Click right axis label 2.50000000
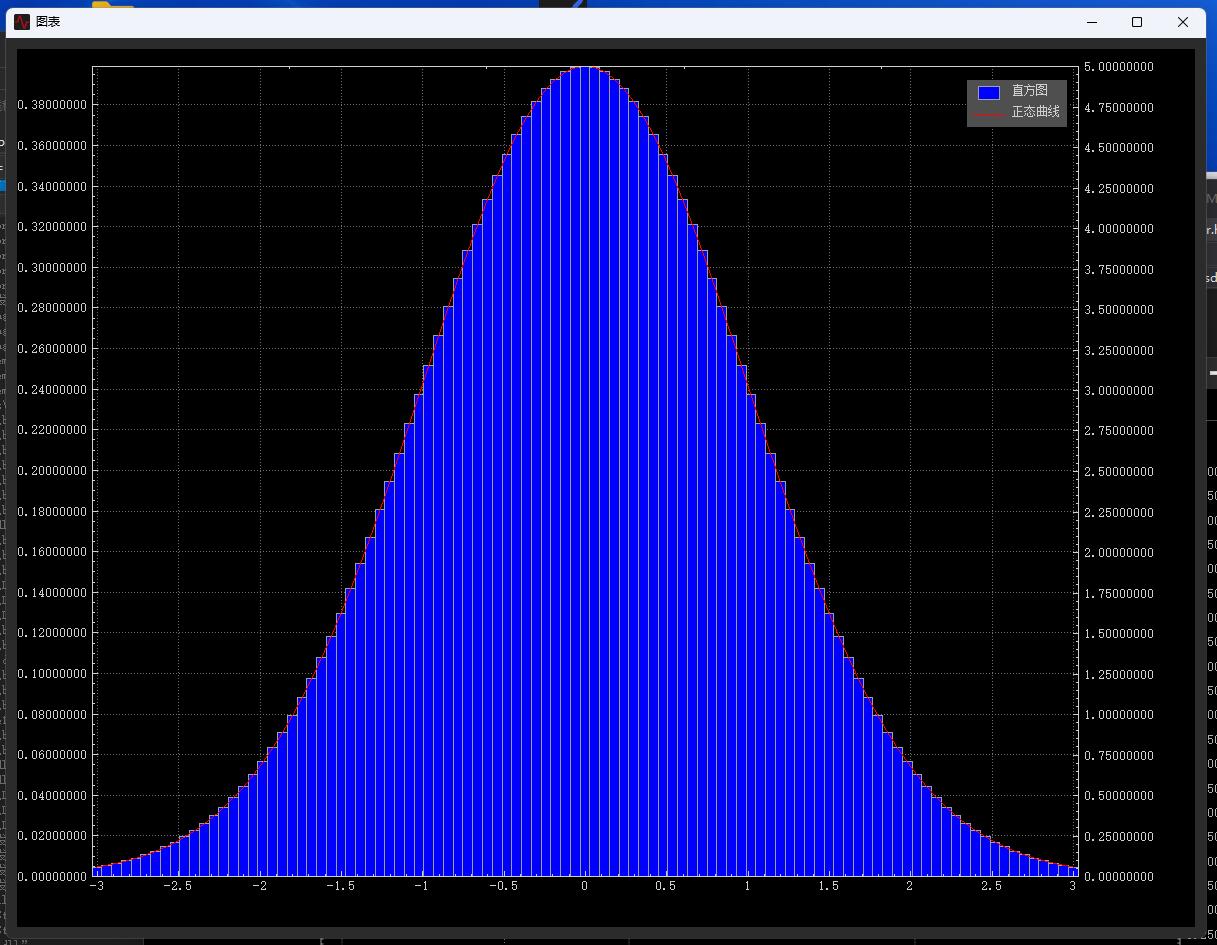 click(1119, 472)
